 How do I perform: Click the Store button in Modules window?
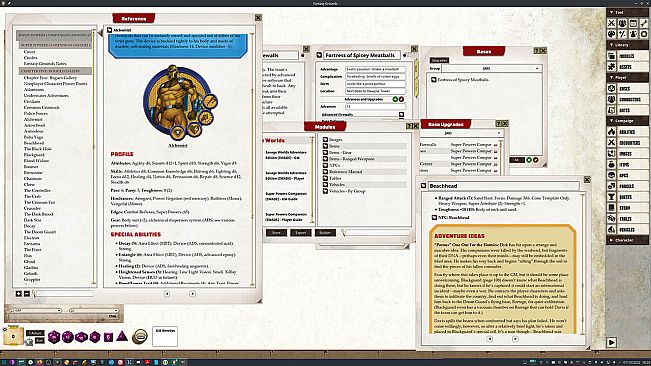point(276,232)
